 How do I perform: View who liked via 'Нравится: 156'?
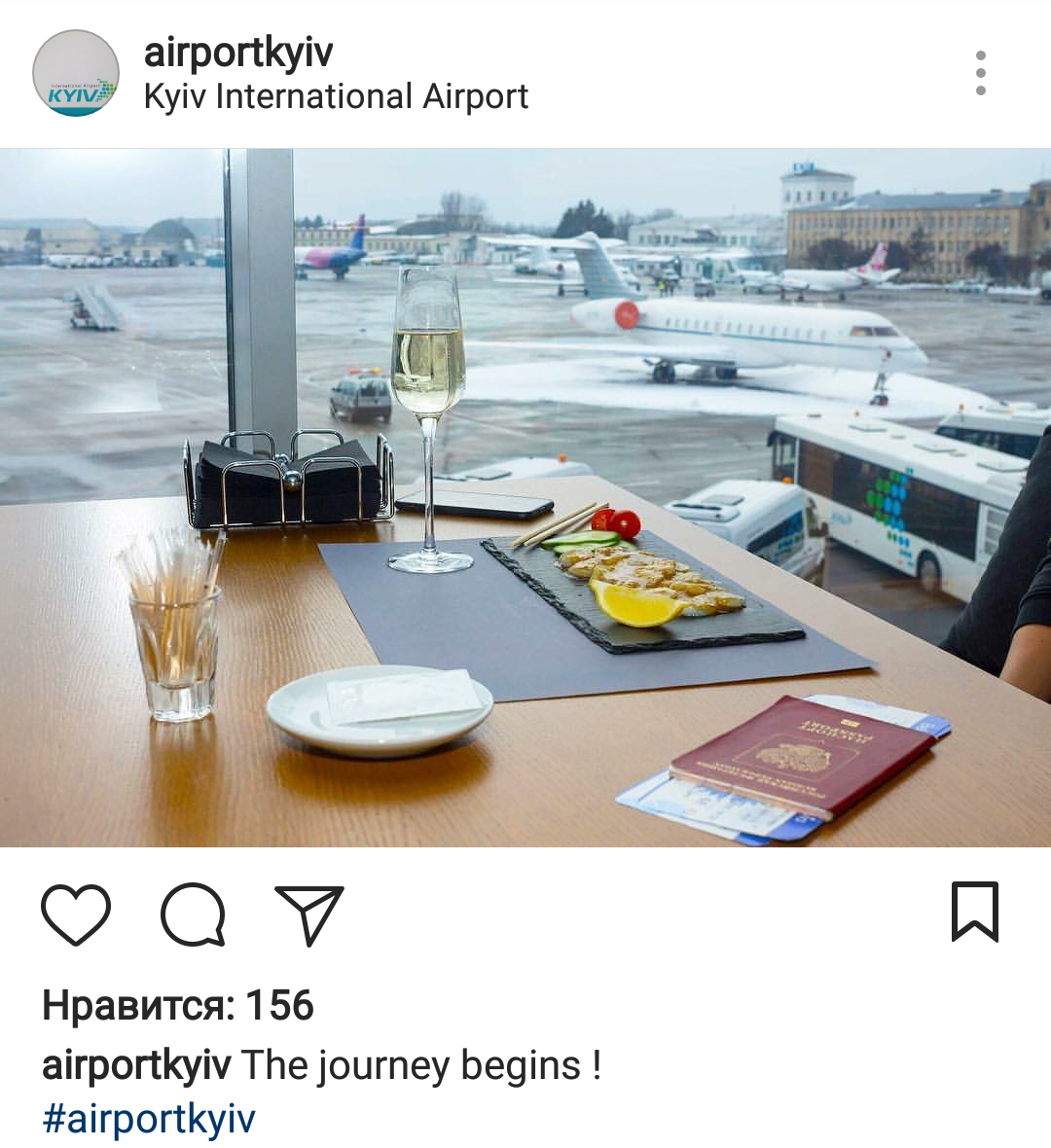click(x=178, y=1005)
